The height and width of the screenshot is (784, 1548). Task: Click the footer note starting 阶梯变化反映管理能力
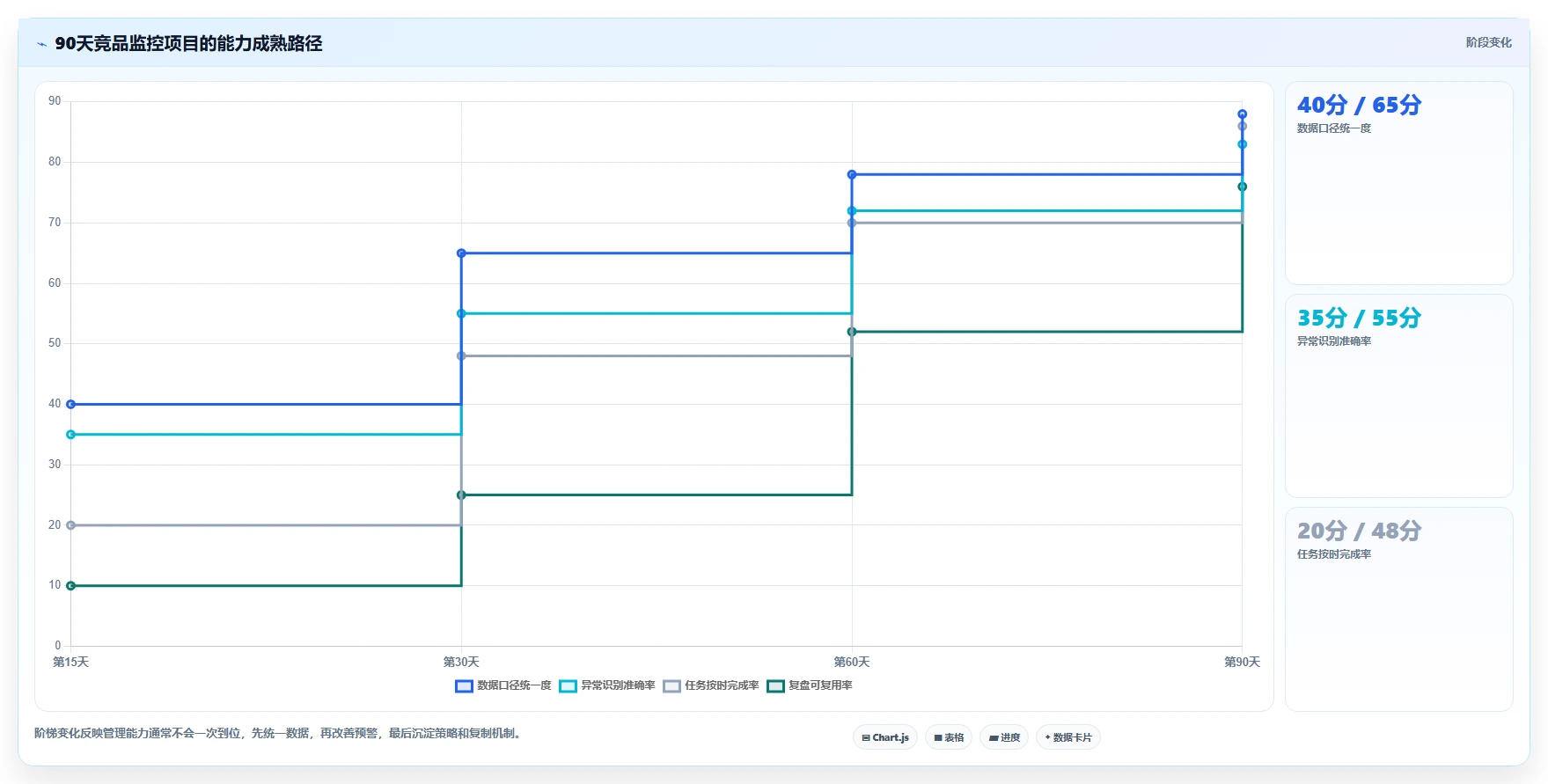coord(280,734)
